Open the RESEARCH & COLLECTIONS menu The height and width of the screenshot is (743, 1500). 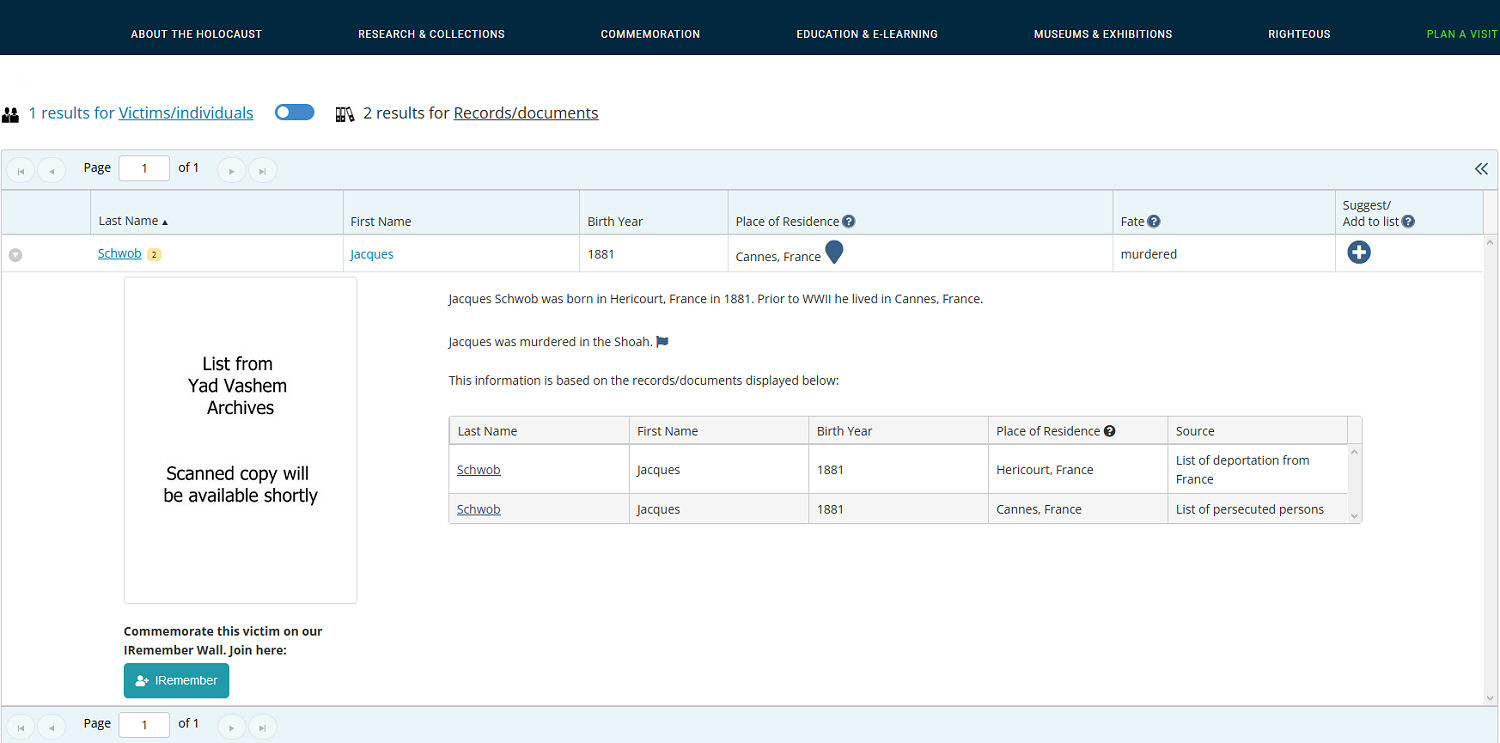tap(431, 33)
